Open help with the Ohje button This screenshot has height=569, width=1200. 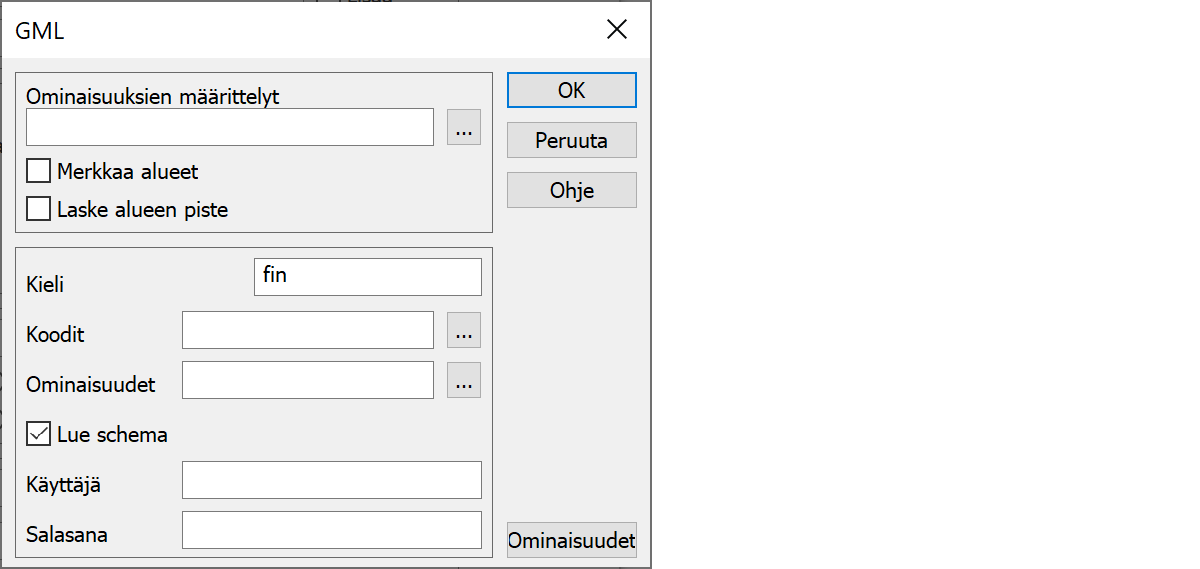click(x=571, y=190)
